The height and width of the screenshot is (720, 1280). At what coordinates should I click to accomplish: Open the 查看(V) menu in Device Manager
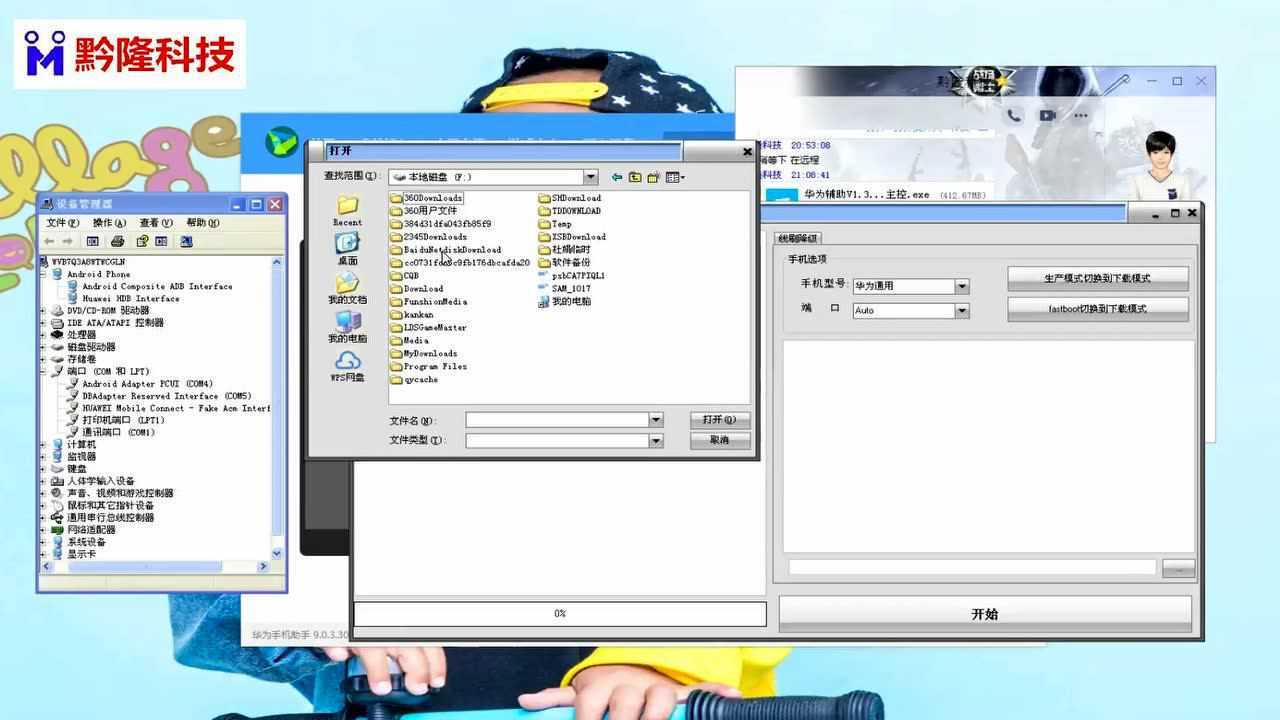(156, 223)
